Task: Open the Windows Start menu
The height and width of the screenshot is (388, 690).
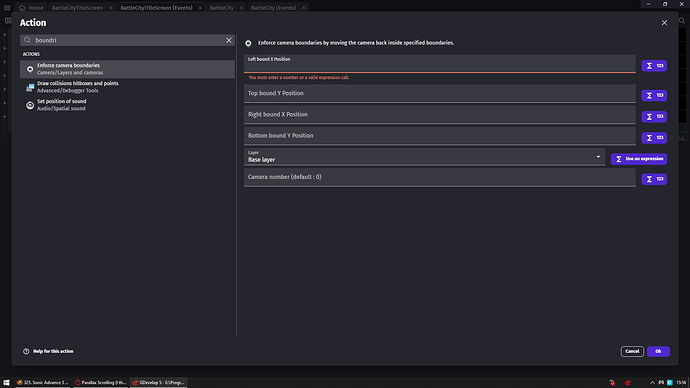Action: coord(6,382)
